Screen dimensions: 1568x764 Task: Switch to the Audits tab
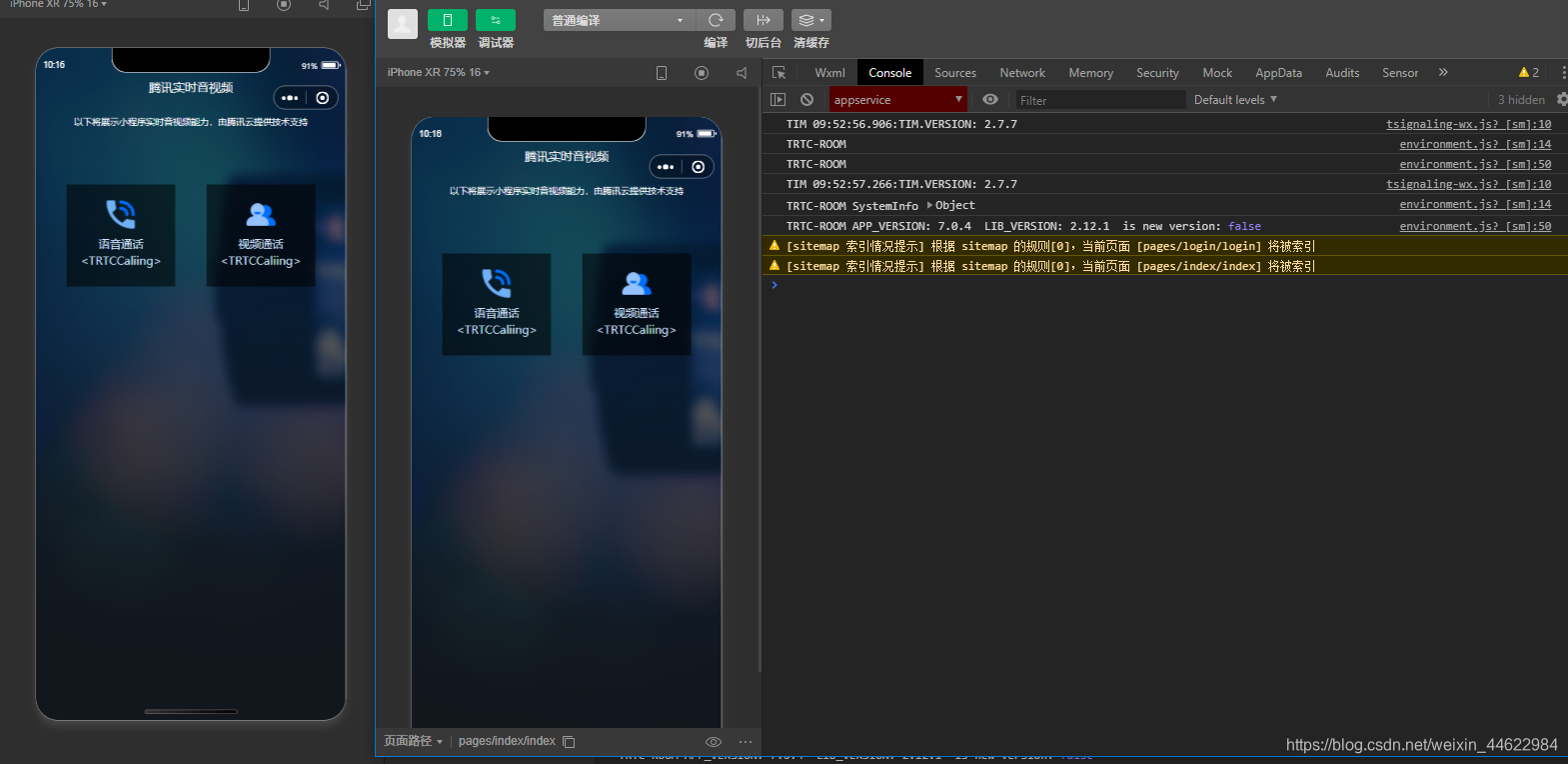[x=1342, y=73]
